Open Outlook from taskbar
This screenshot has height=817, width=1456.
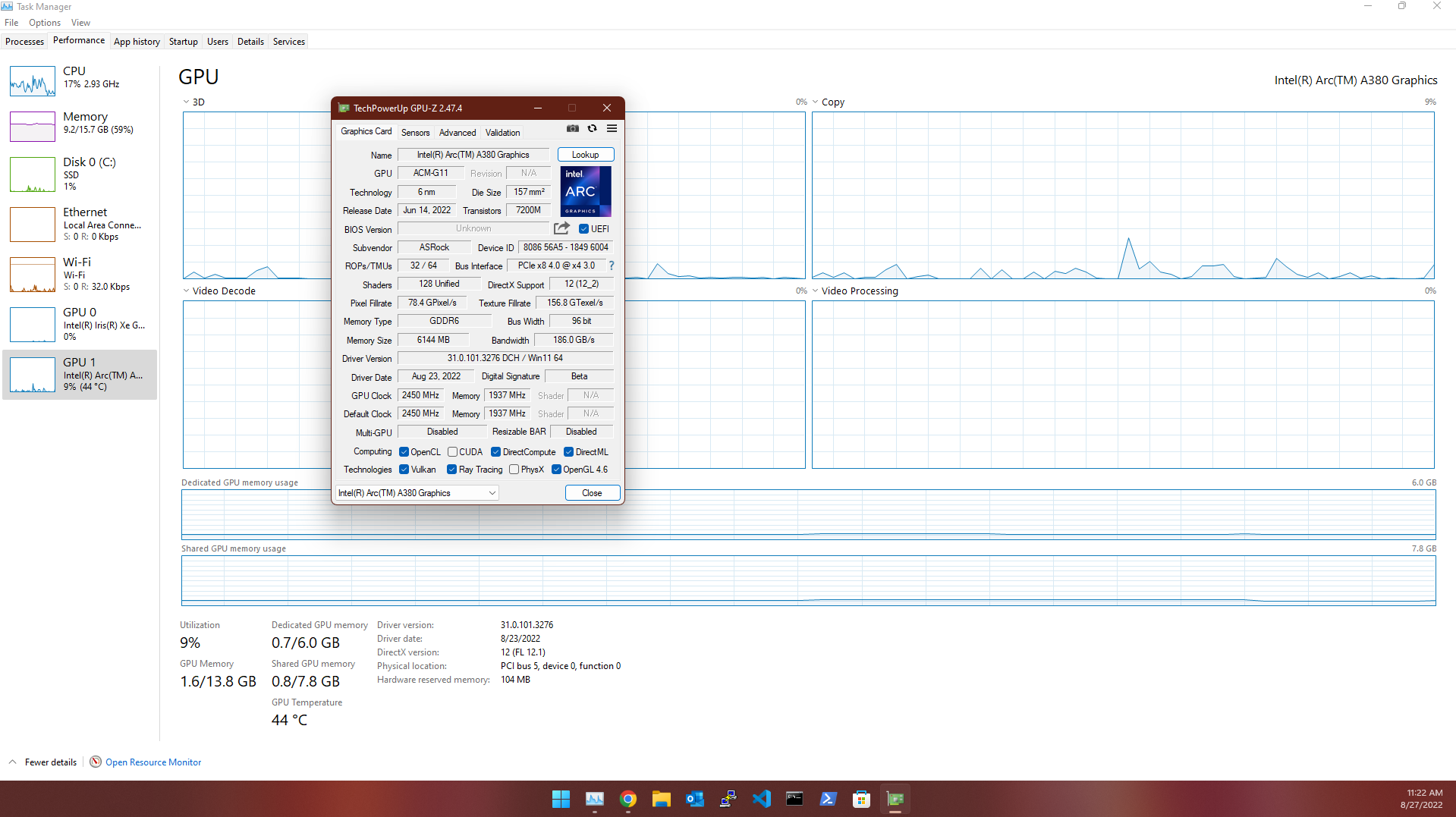tap(694, 799)
